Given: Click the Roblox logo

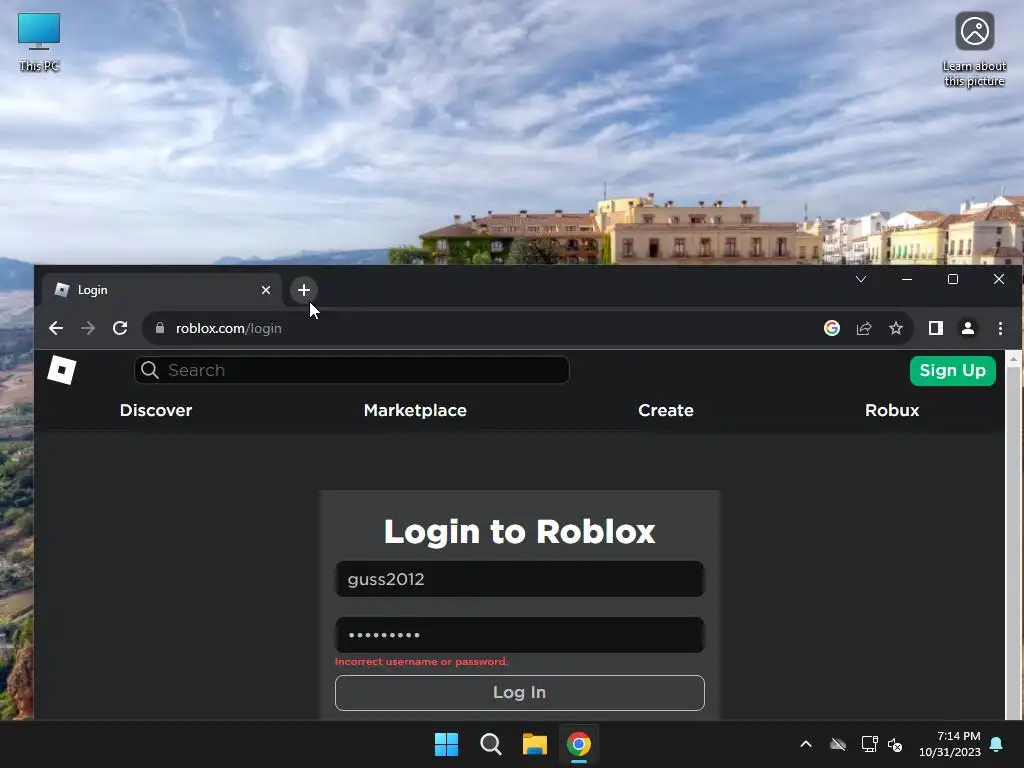Looking at the screenshot, I should pyautogui.click(x=62, y=370).
